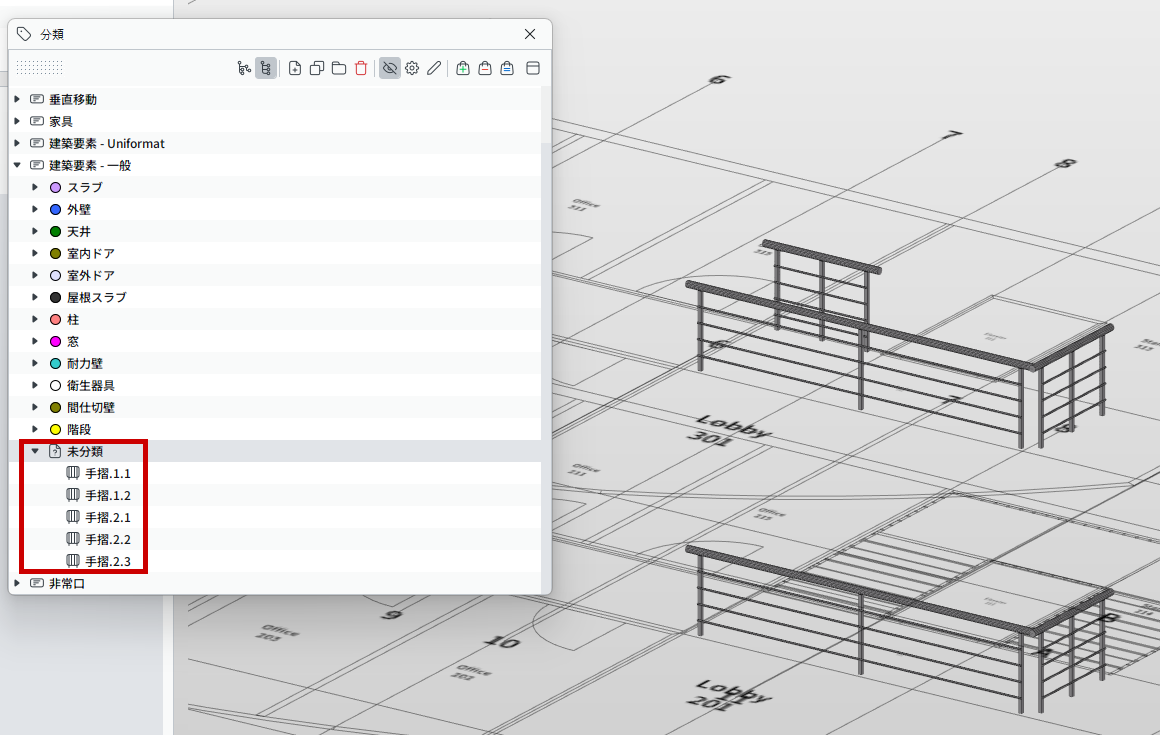Click the duplicate classification icon
1160x735 pixels.
pos(317,68)
